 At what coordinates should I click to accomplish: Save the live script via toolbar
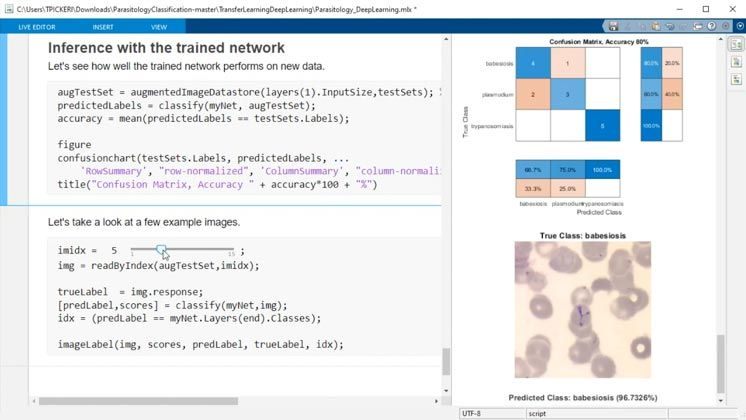click(x=613, y=26)
